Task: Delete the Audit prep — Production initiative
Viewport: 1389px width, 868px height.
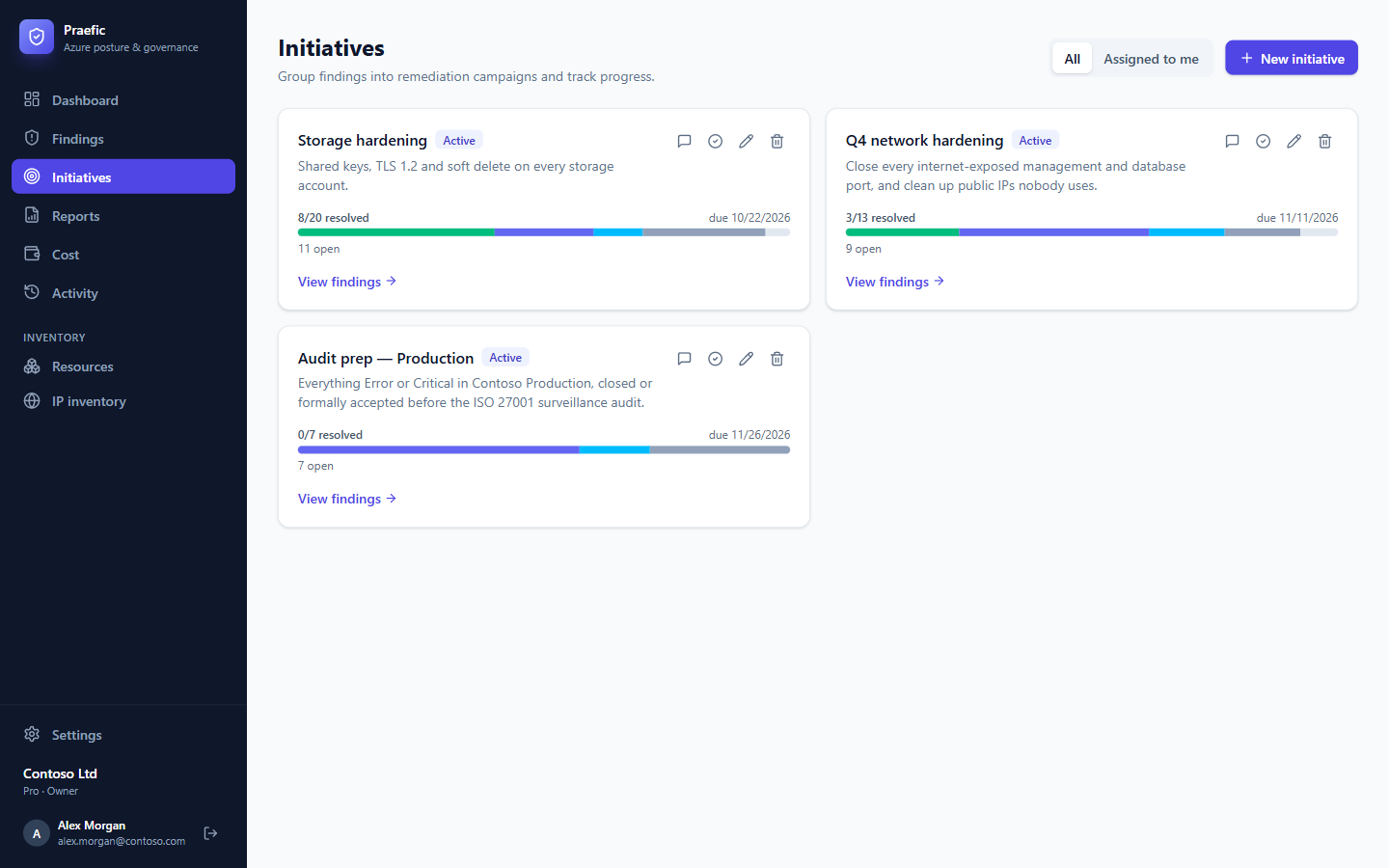Action: click(777, 359)
